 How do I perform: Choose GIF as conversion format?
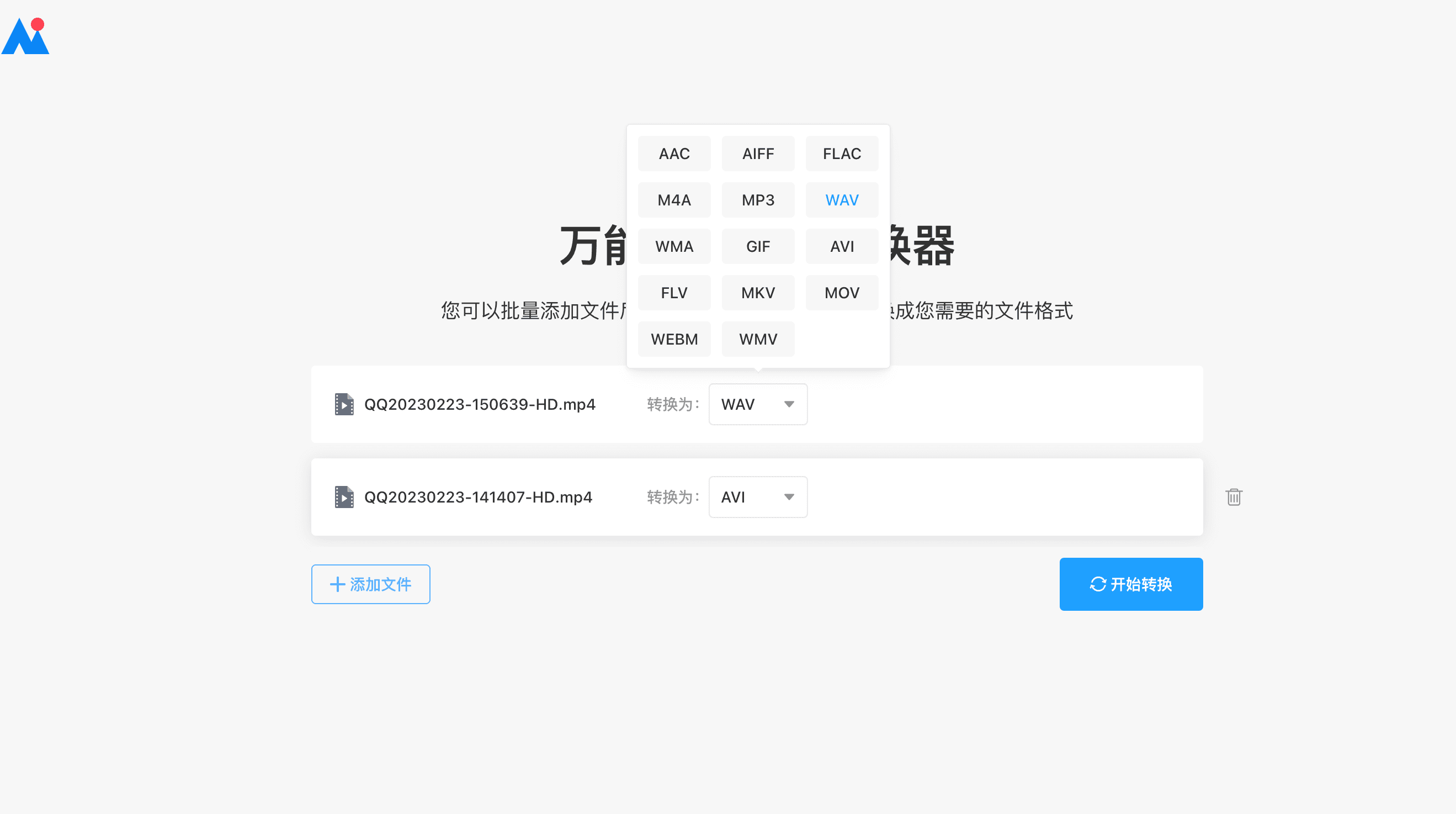pos(757,247)
